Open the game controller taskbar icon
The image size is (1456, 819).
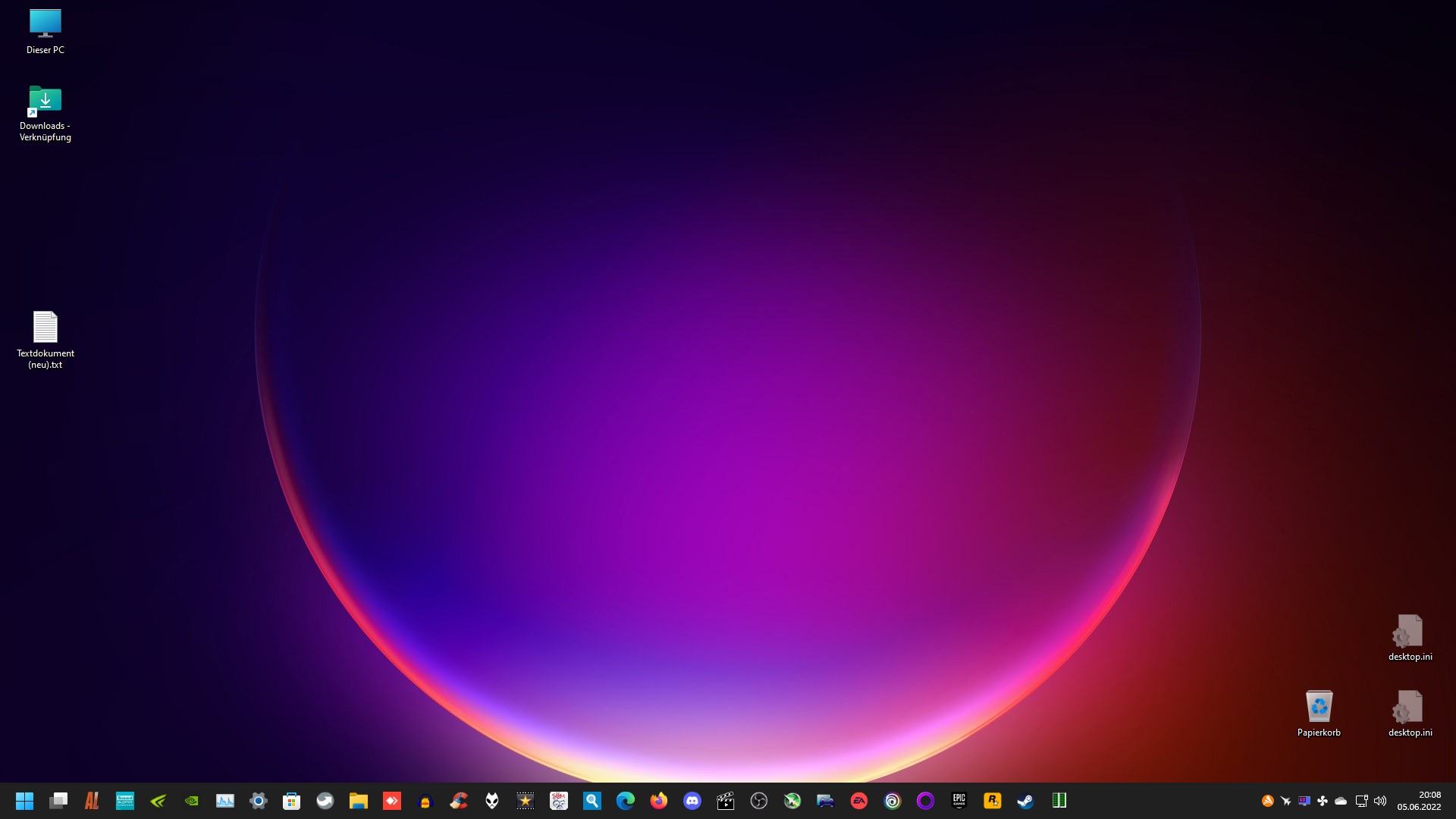click(826, 801)
